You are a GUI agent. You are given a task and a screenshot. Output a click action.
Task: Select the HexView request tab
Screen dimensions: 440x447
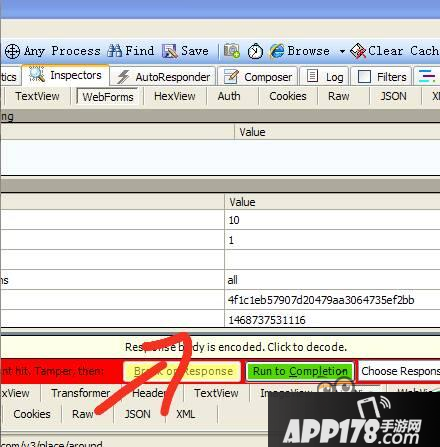pos(175,96)
